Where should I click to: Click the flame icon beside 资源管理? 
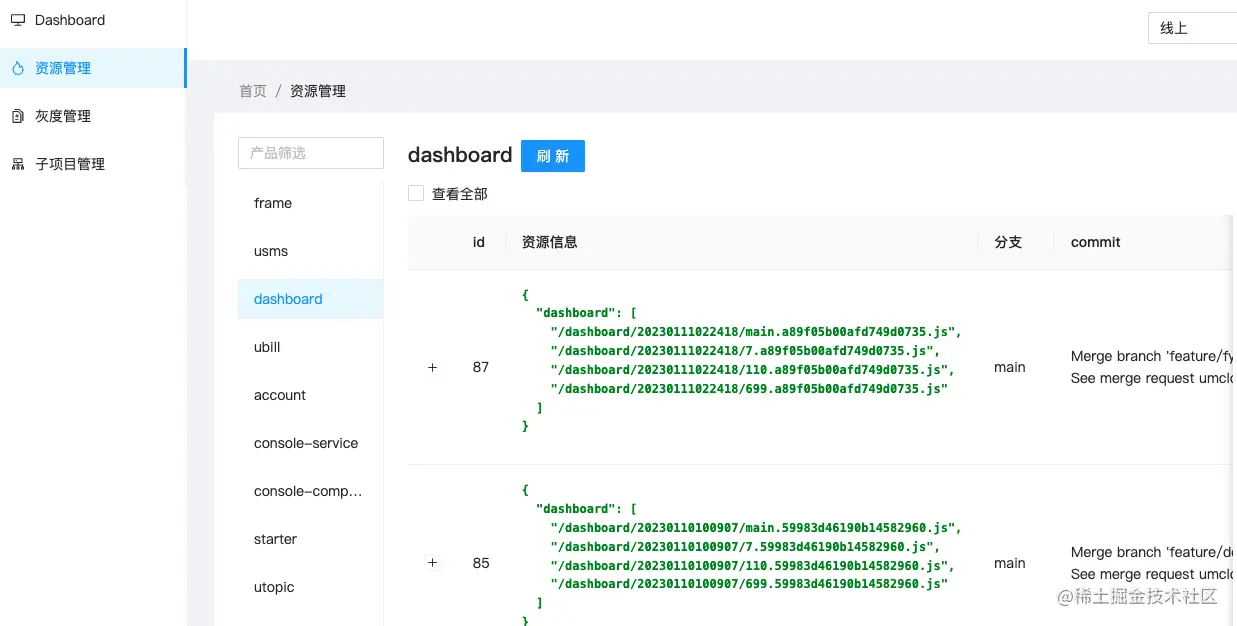click(x=18, y=68)
